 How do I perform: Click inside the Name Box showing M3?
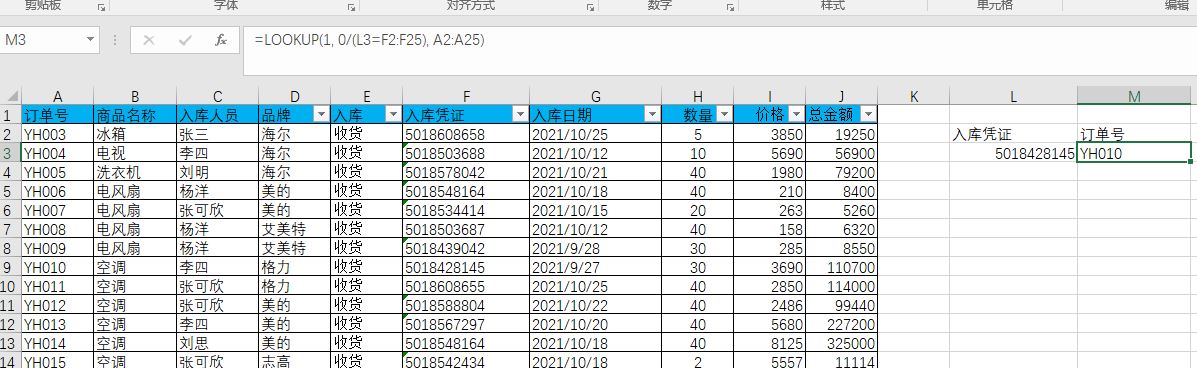pos(42,40)
